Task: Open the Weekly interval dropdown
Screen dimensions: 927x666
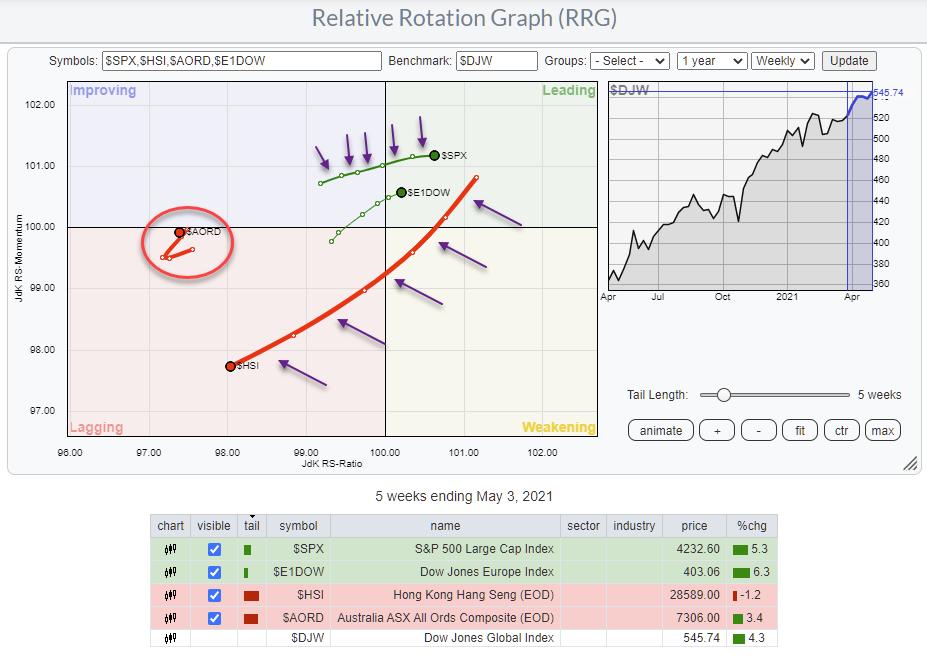Action: (783, 61)
